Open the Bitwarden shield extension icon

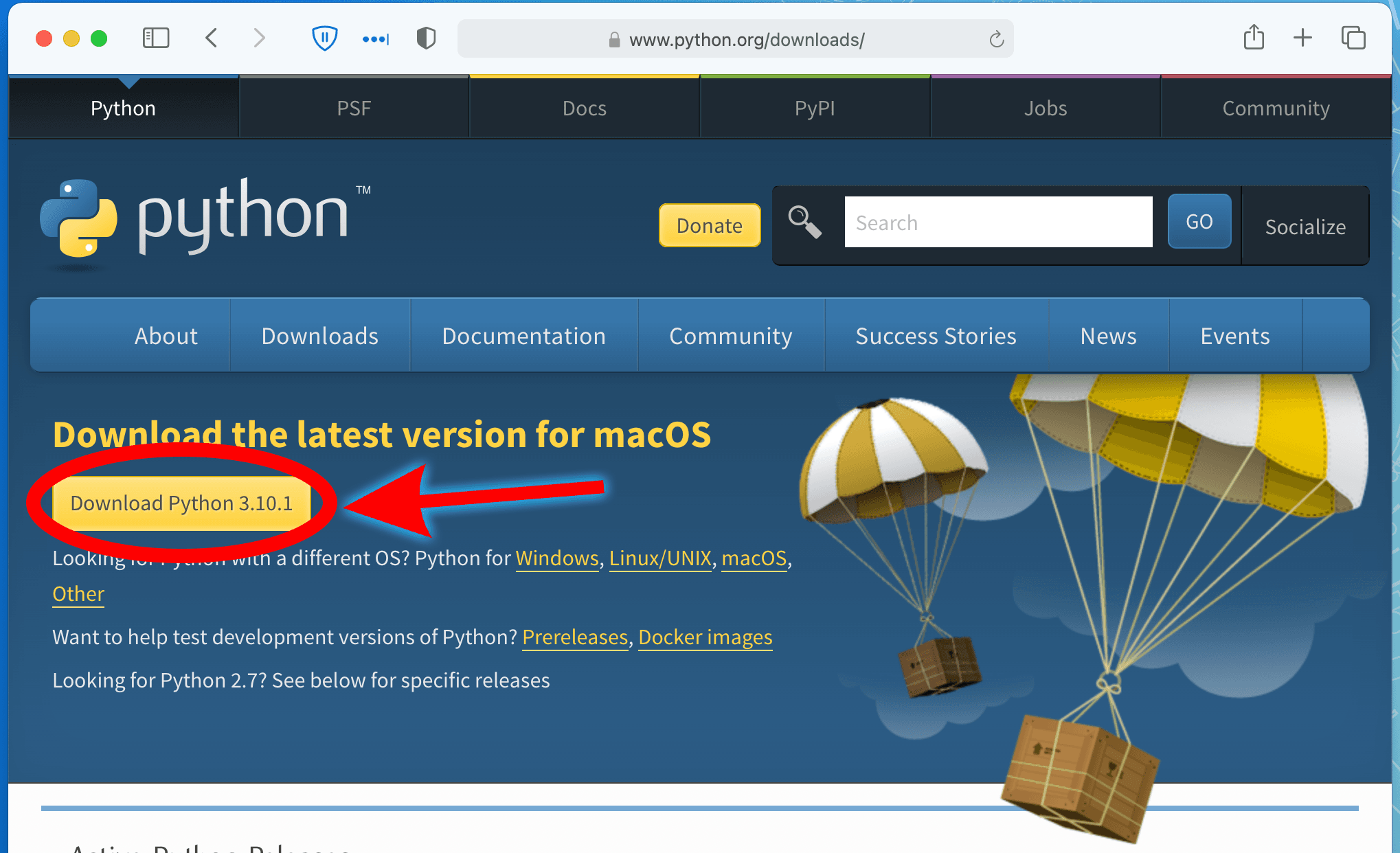[x=324, y=38]
